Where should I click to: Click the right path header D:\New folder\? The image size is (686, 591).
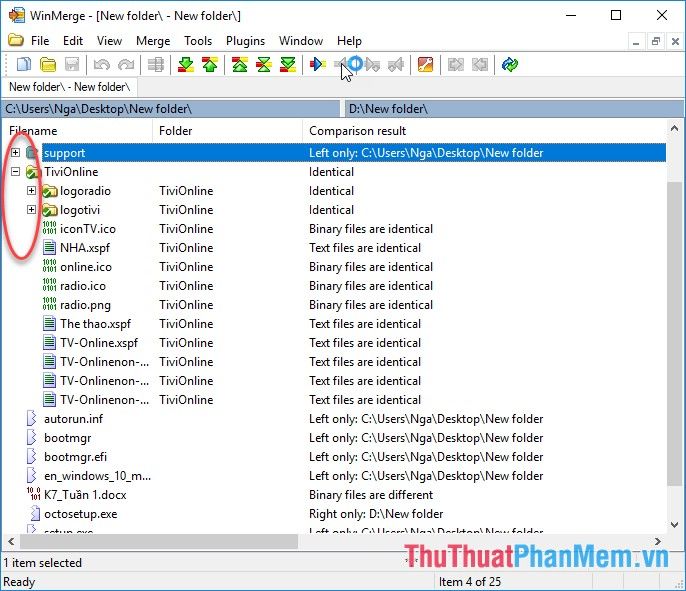pyautogui.click(x=514, y=108)
